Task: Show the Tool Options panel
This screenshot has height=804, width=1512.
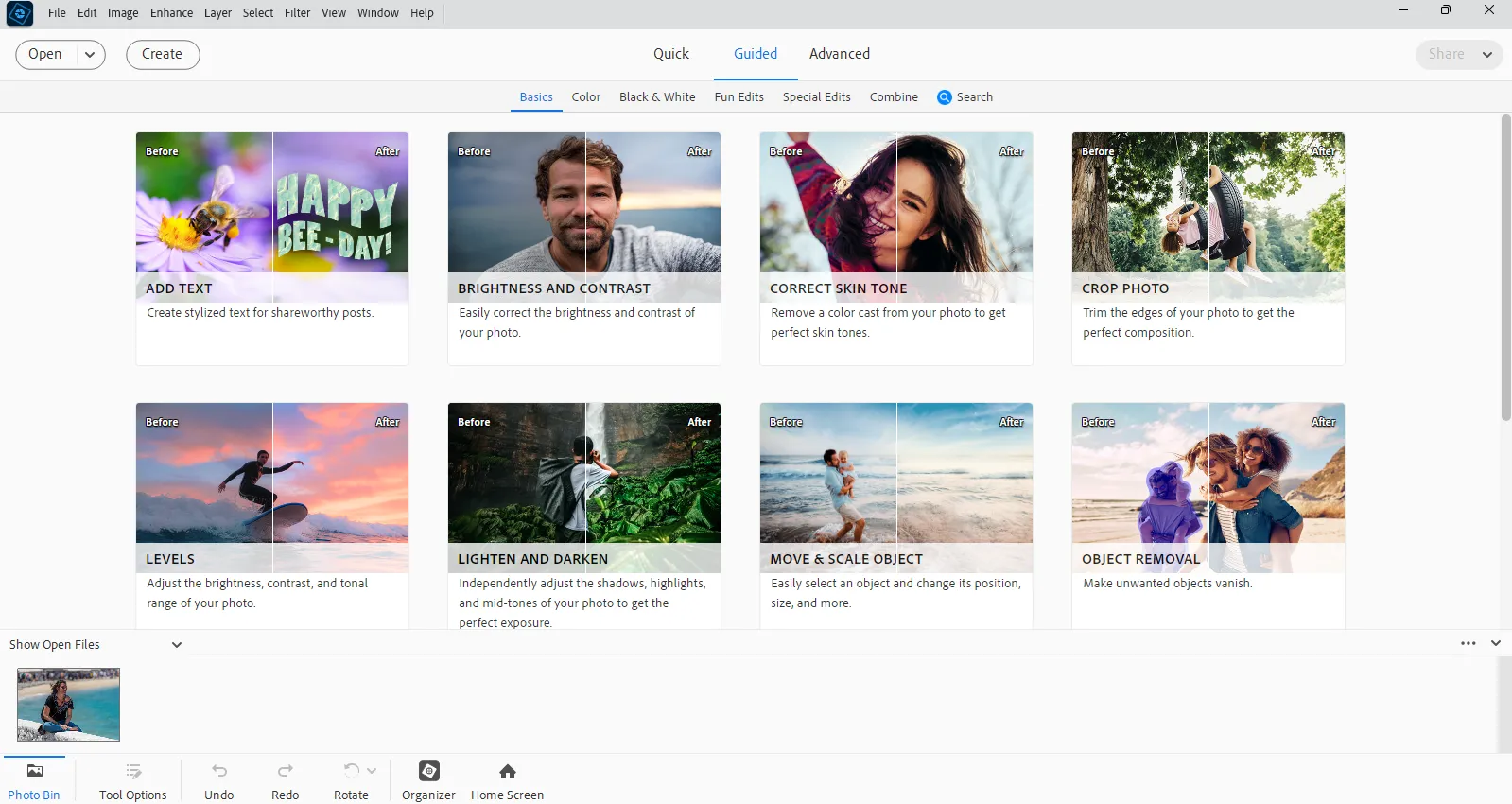Action: [x=133, y=781]
